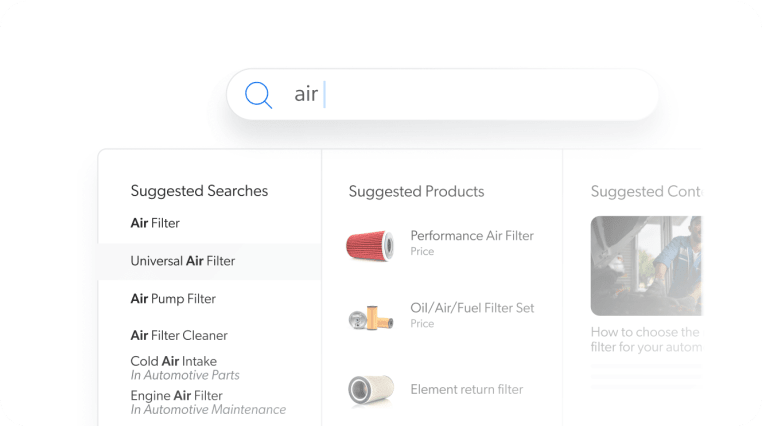Click the magnifying glass search icon
Screen dimensions: 762x426
(x=259, y=95)
